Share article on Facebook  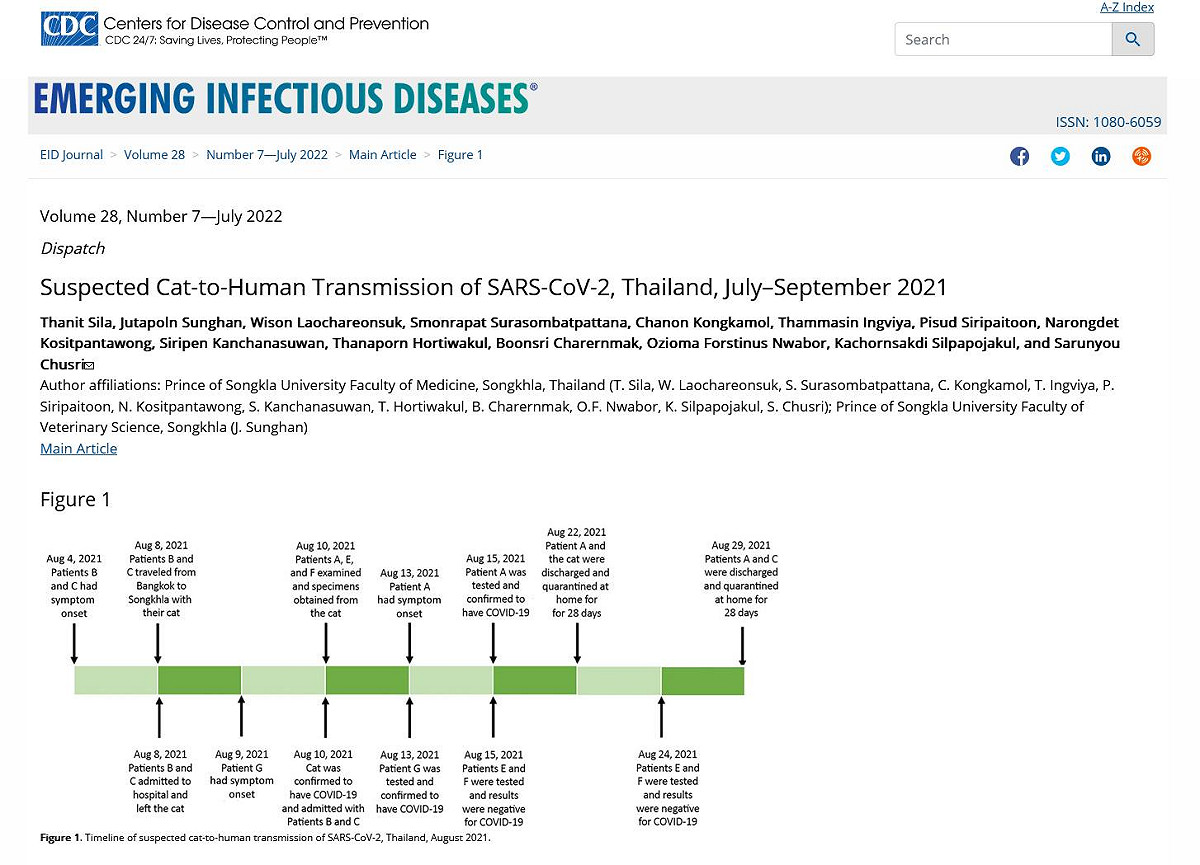point(1019,156)
